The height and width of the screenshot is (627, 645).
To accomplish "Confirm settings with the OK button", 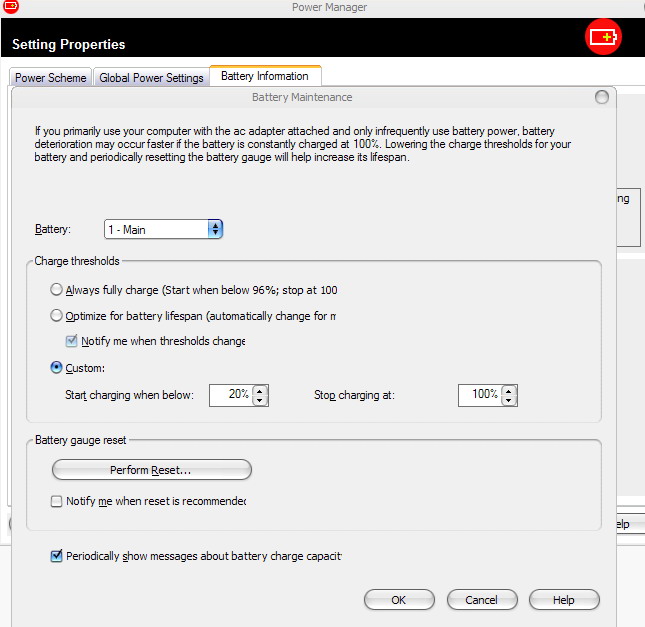I will (x=399, y=600).
